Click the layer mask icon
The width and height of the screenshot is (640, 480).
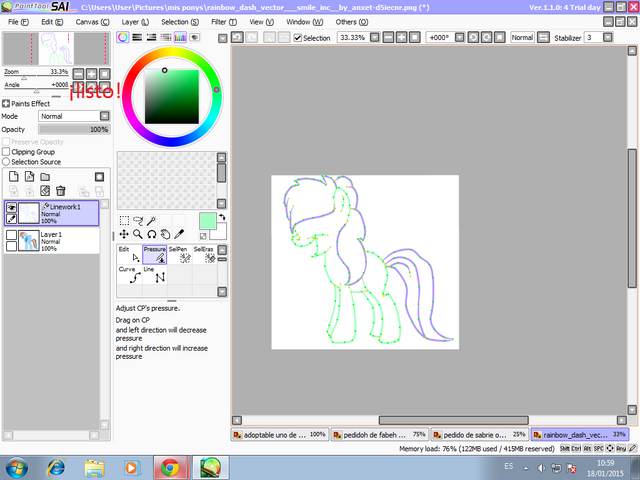click(x=99, y=176)
